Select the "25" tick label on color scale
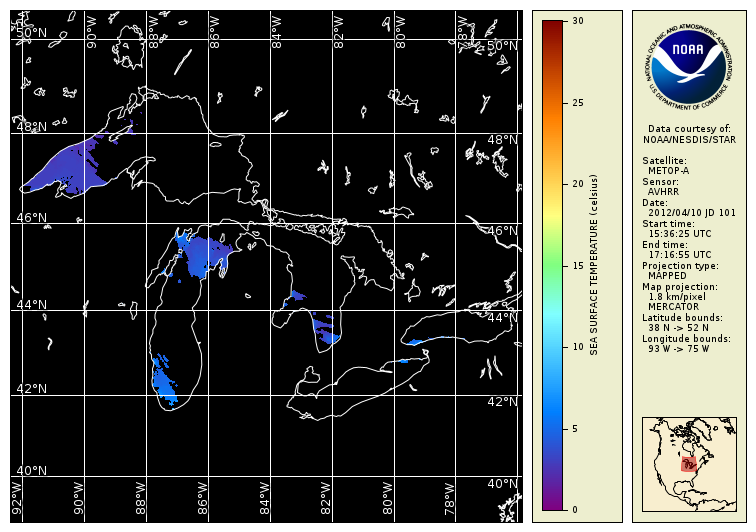 [x=578, y=103]
